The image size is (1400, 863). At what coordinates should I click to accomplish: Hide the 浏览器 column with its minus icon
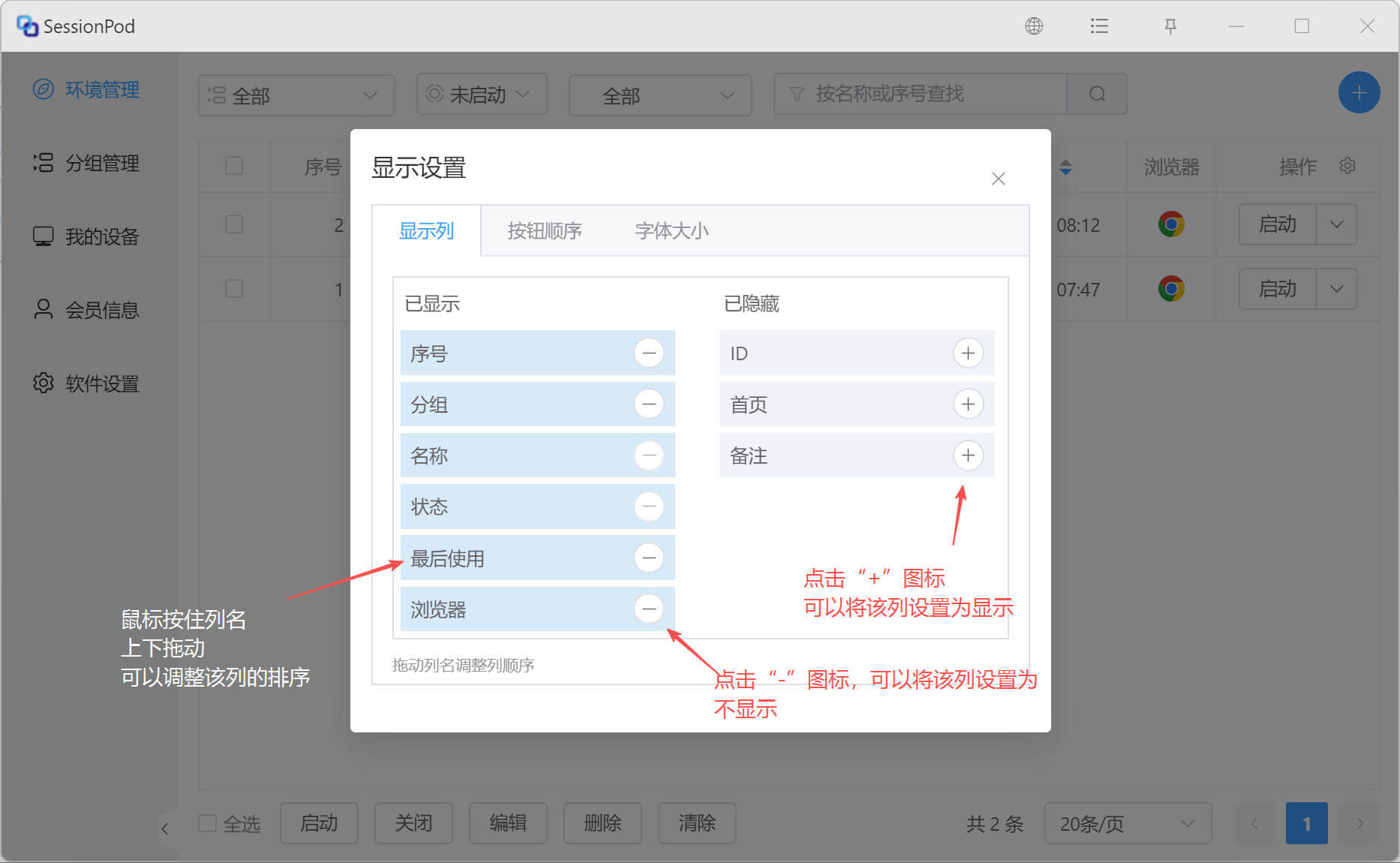click(x=649, y=609)
